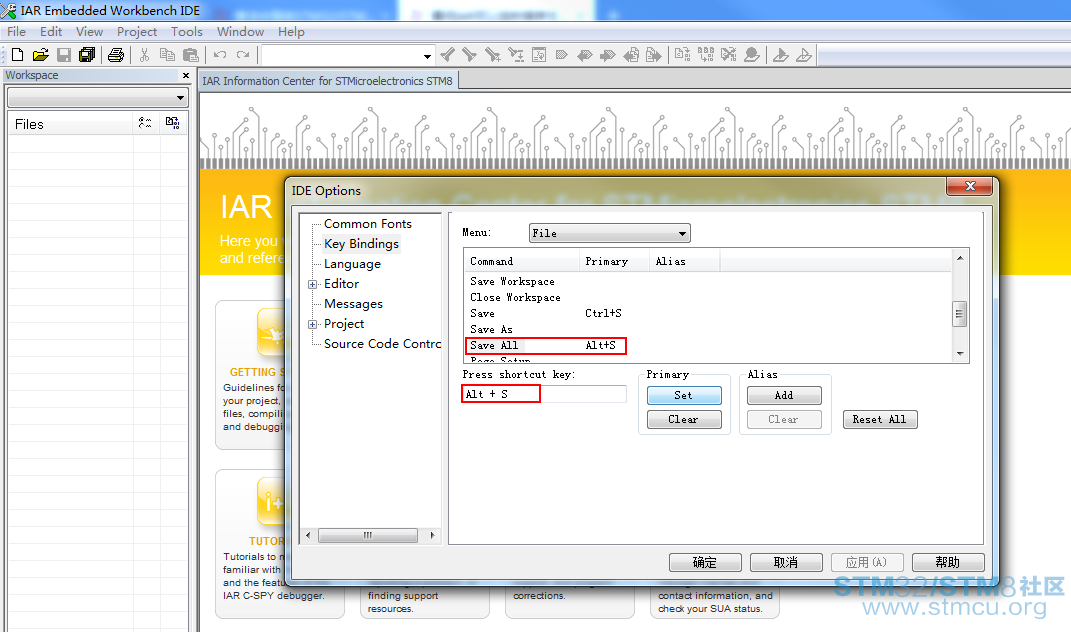Open the File menu

pyautogui.click(x=16, y=31)
